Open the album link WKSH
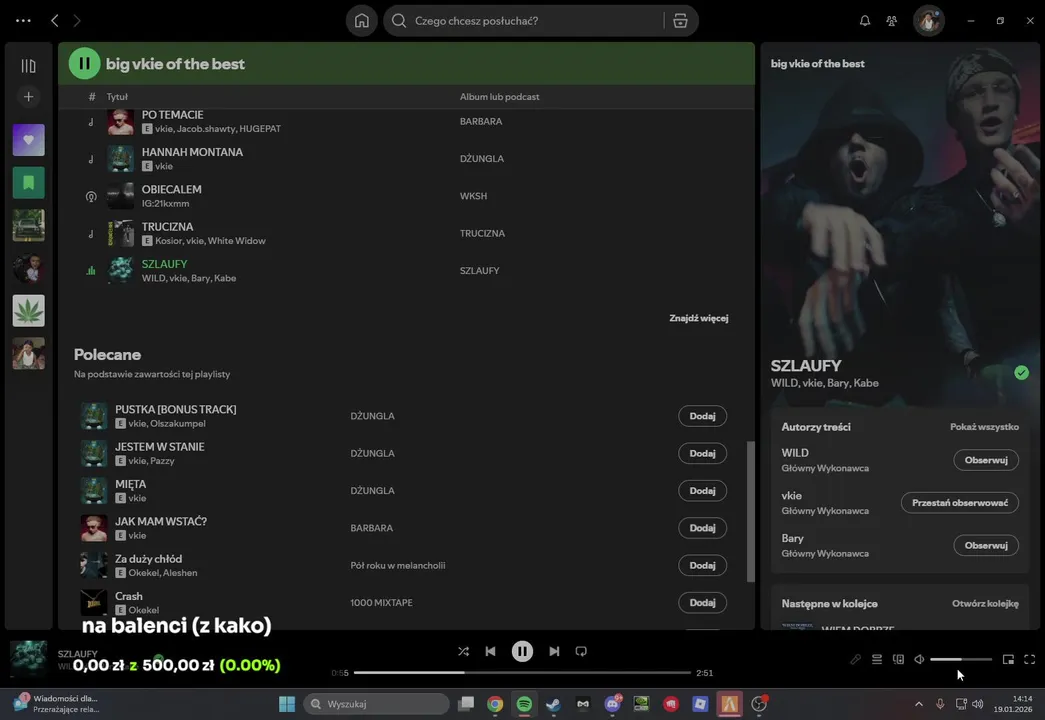1045x720 pixels. click(473, 196)
